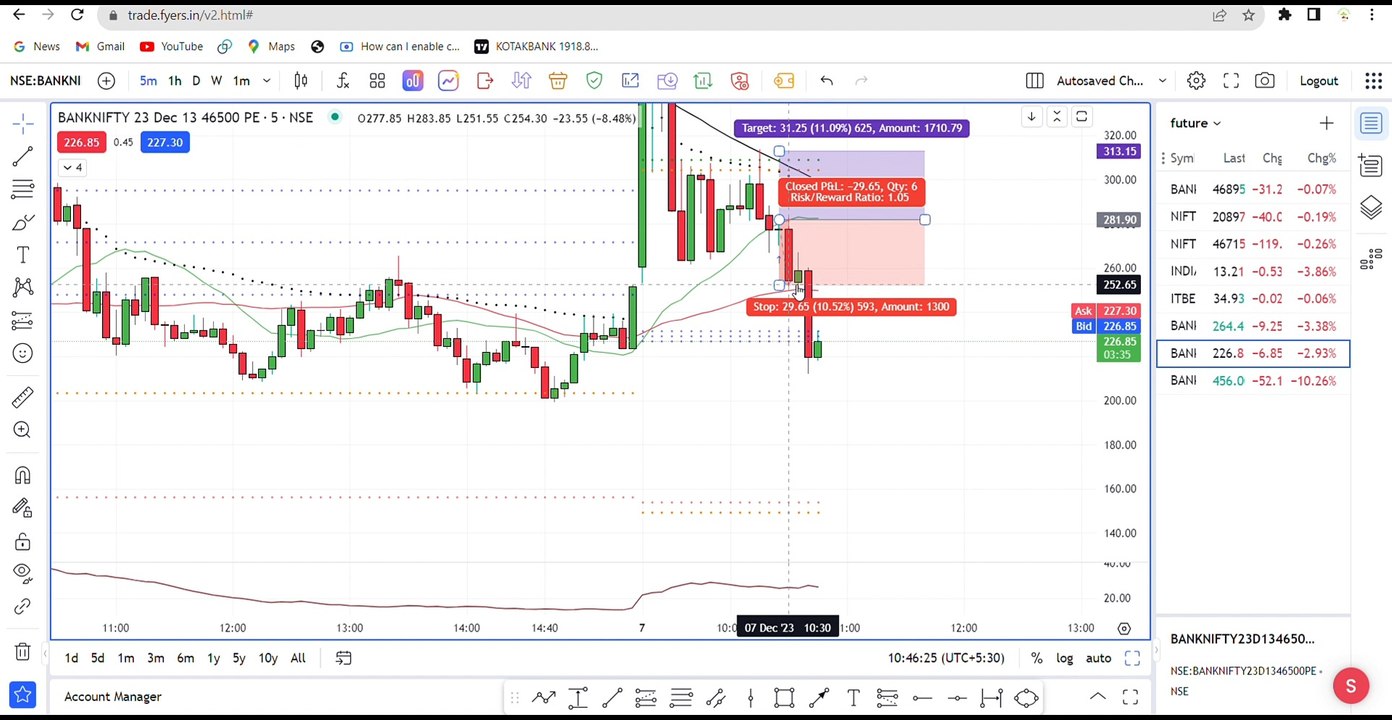Pick the vertical line tool in drawing toolbar

tap(750, 697)
